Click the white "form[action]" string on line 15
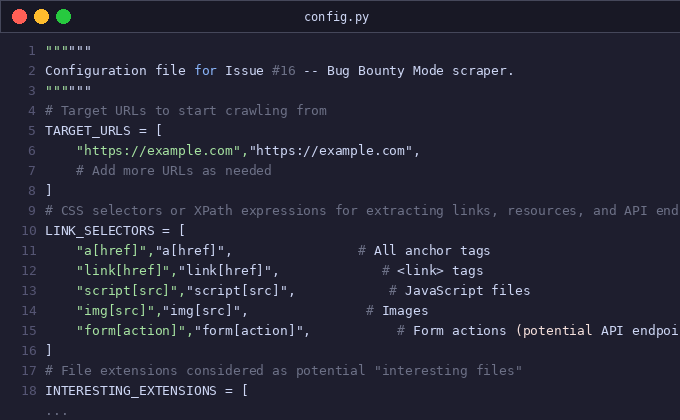Screen dimensions: 680x420 (x=248, y=330)
